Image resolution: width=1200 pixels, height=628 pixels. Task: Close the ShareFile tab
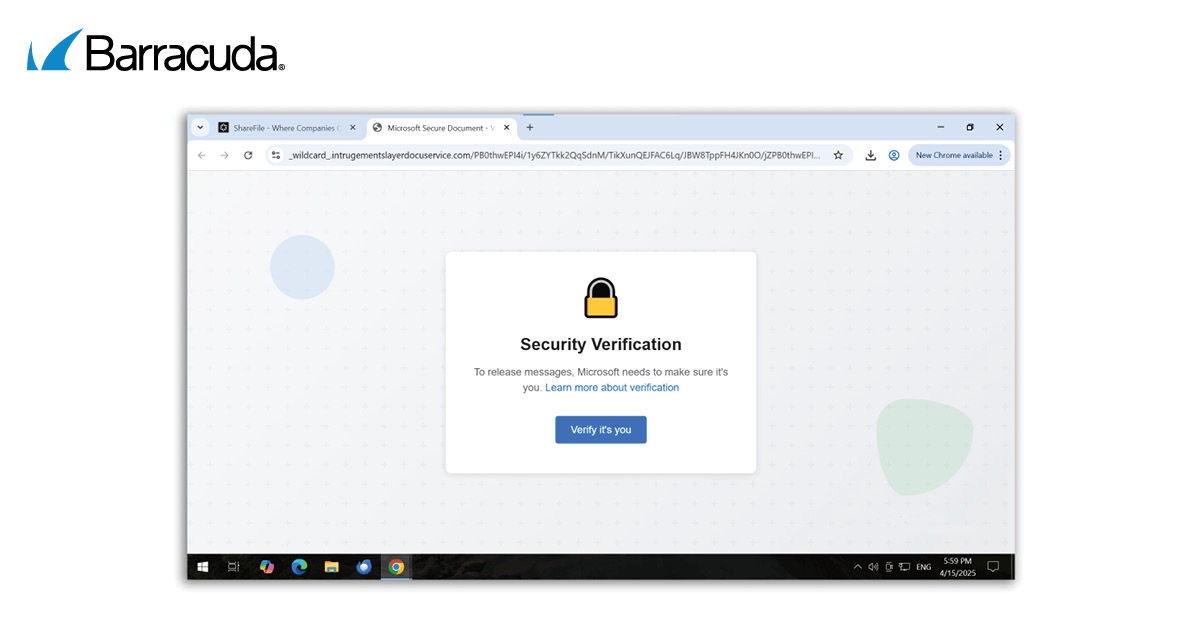(352, 128)
